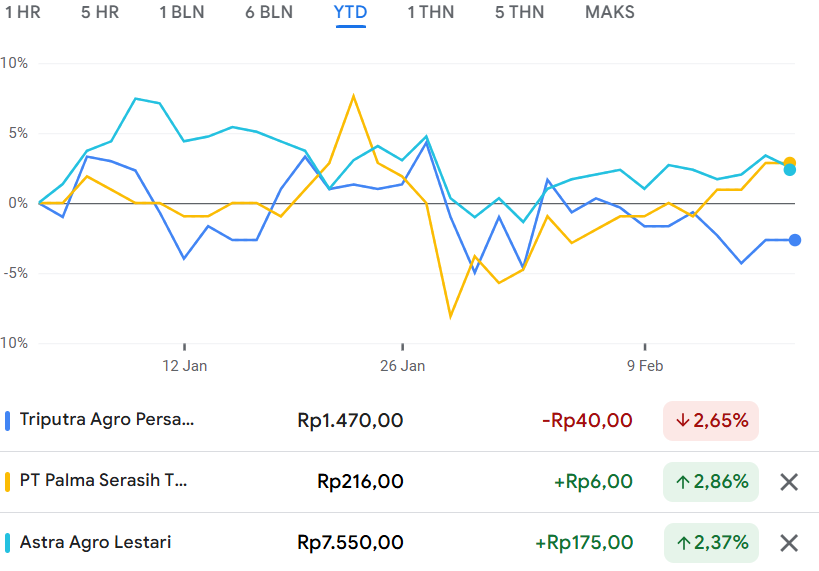Click the yellow endpoint dot on chart
Screen dimensions: 819x571
coord(790,162)
